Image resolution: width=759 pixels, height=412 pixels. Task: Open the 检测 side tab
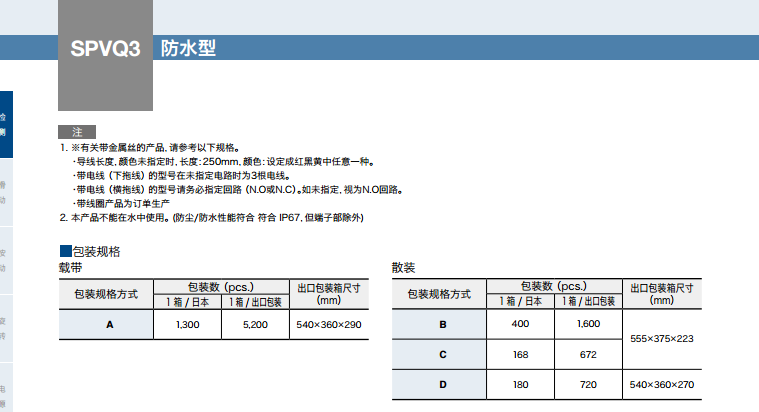click(4, 124)
